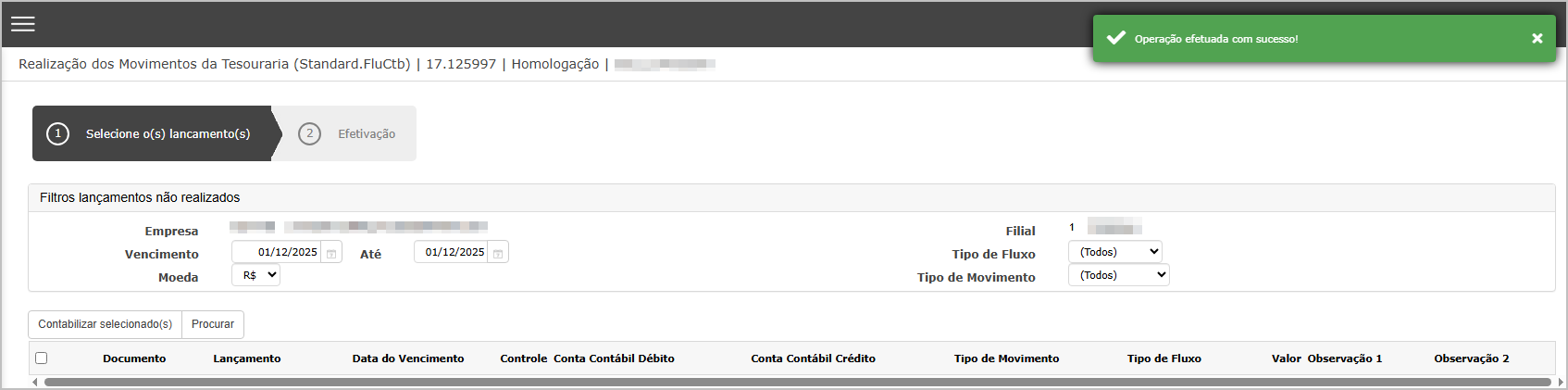Click the step 2 circle icon

(309, 133)
